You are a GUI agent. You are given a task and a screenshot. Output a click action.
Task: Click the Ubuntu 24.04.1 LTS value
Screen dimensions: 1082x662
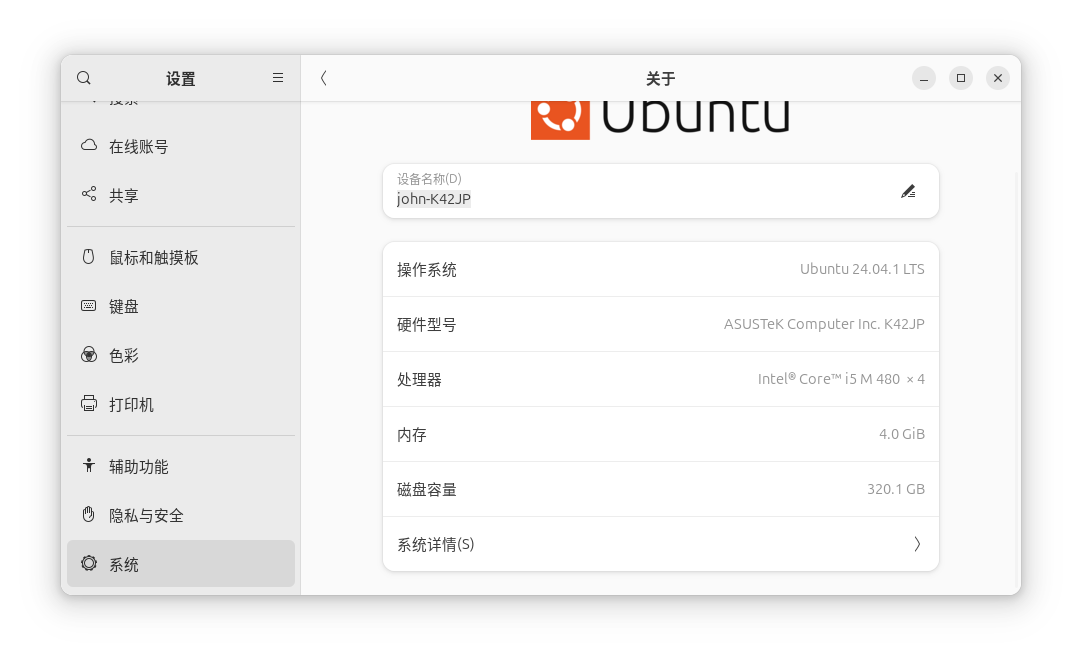pyautogui.click(x=862, y=269)
